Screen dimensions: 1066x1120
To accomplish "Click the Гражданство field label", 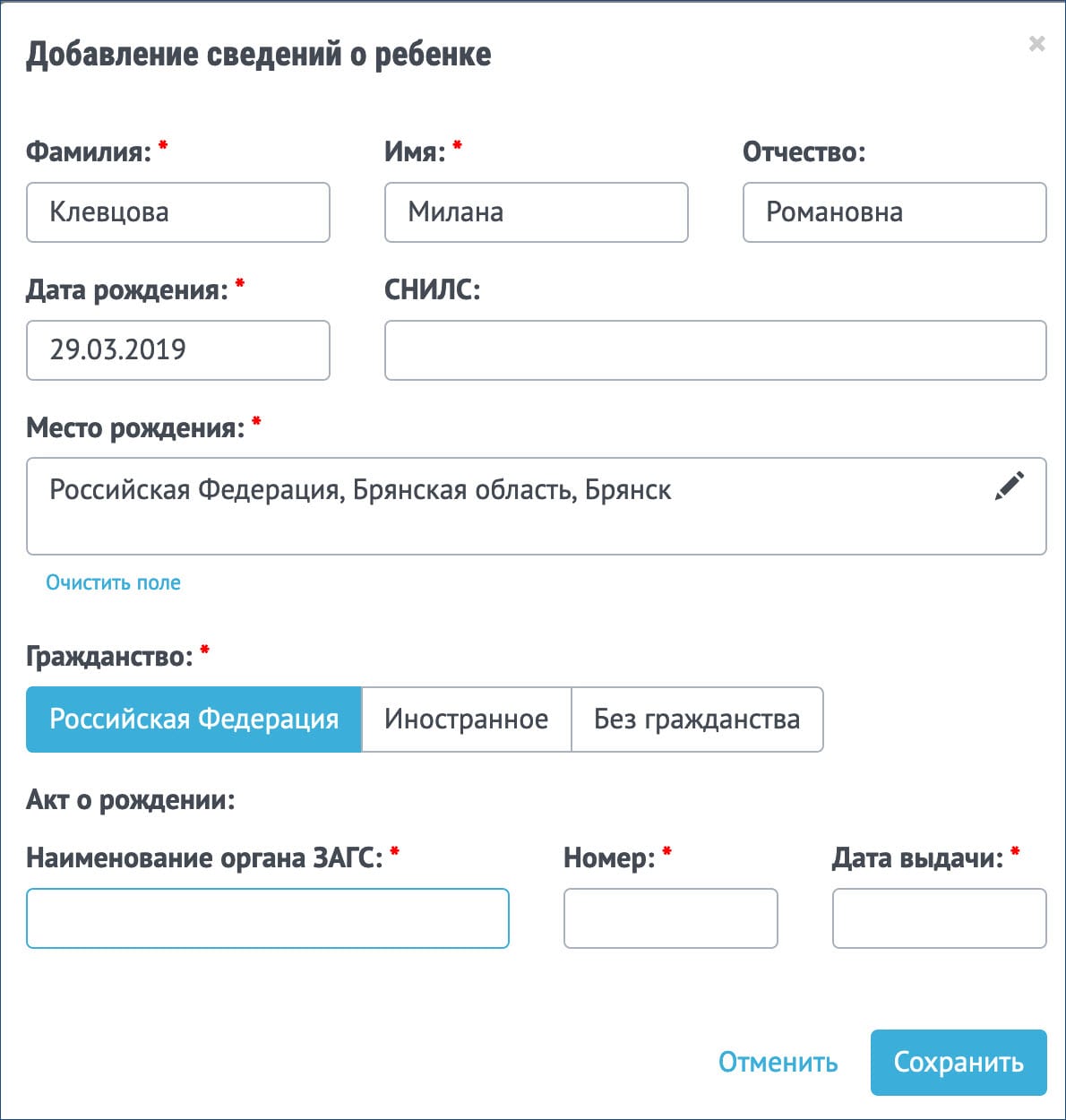I will [x=109, y=657].
